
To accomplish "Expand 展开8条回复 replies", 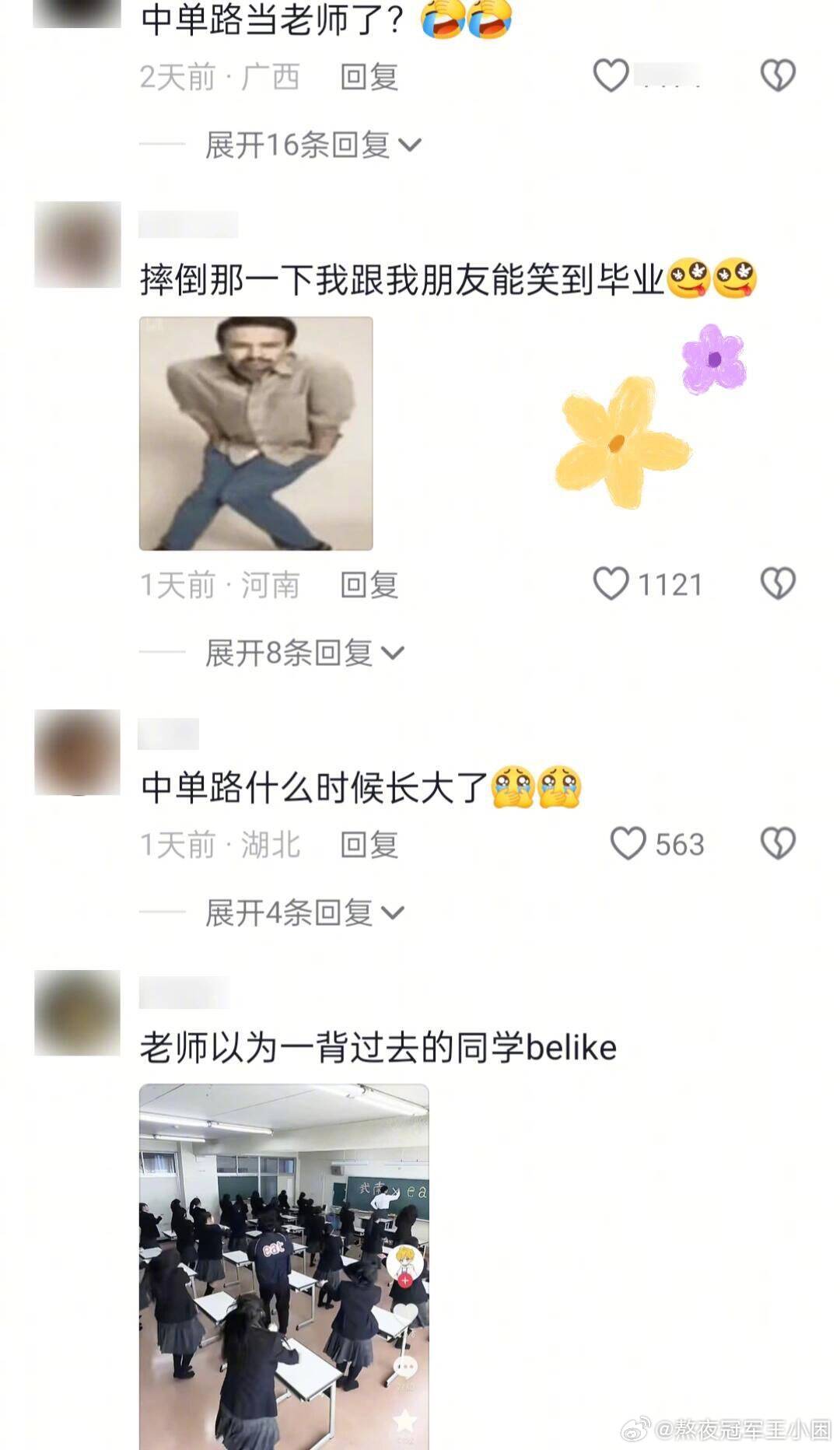I will pos(305,653).
